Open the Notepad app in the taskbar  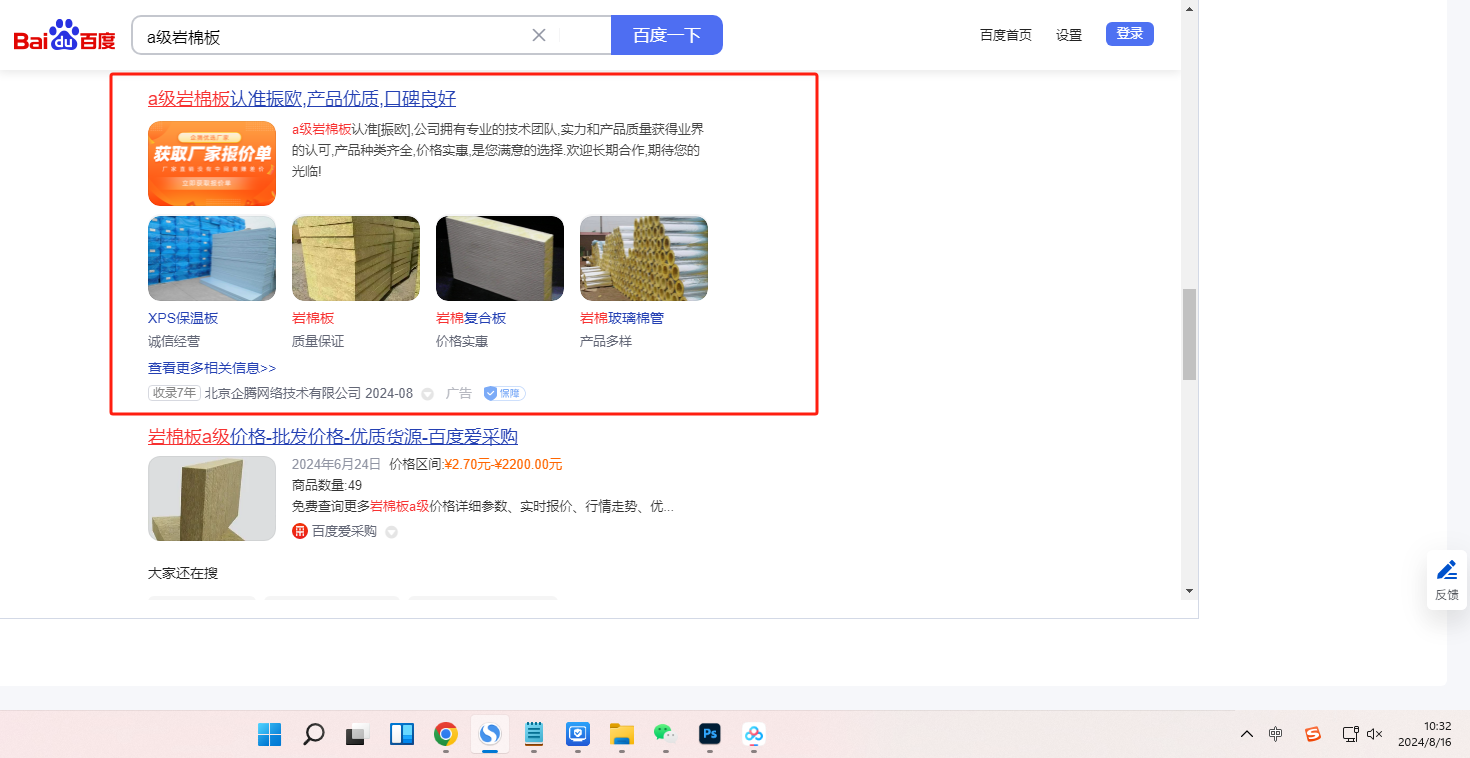pos(534,735)
